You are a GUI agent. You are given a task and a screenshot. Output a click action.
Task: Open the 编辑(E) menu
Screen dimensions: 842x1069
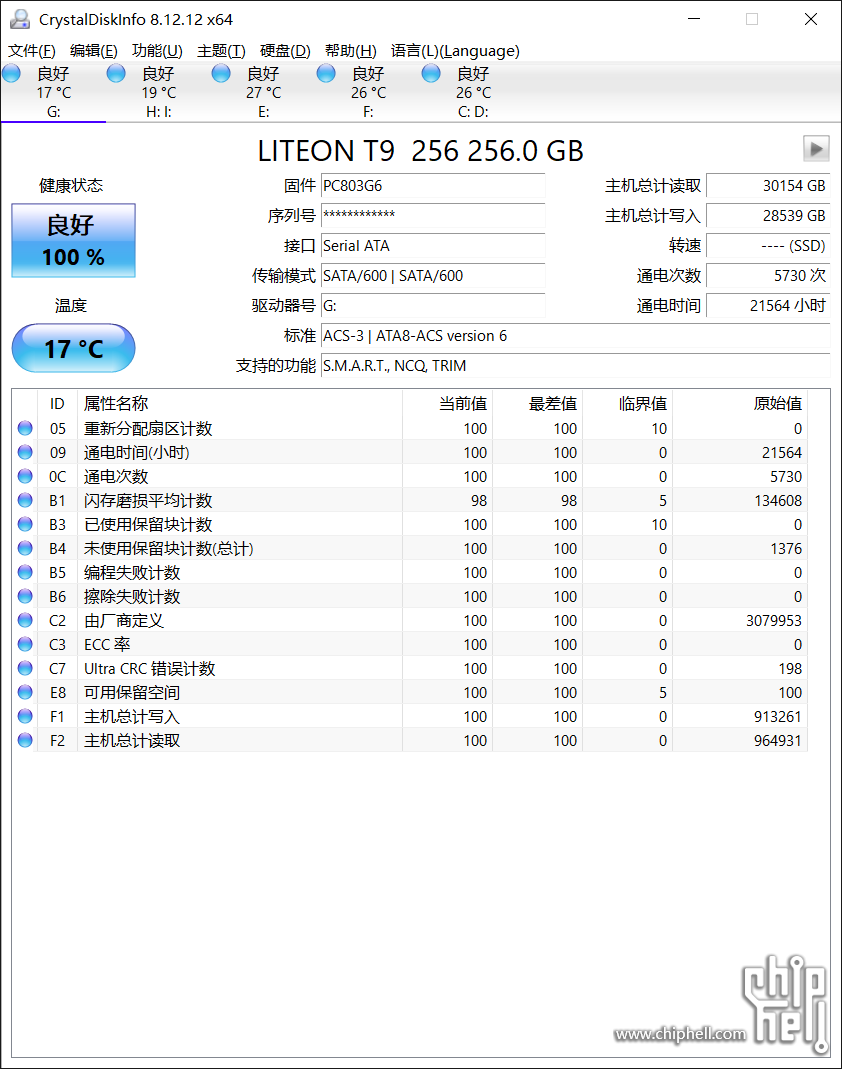coord(93,51)
